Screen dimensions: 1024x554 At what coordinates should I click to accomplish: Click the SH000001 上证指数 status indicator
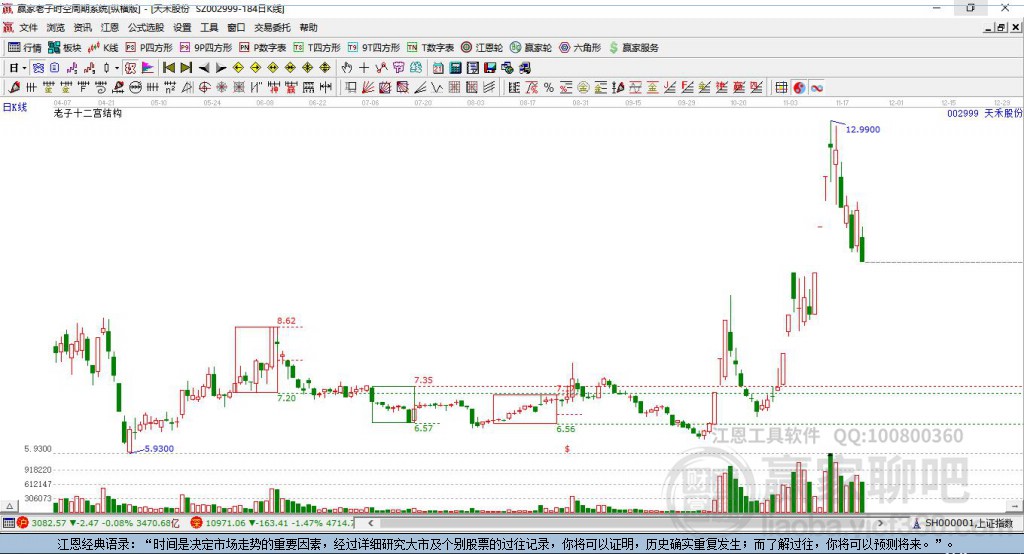click(967, 523)
